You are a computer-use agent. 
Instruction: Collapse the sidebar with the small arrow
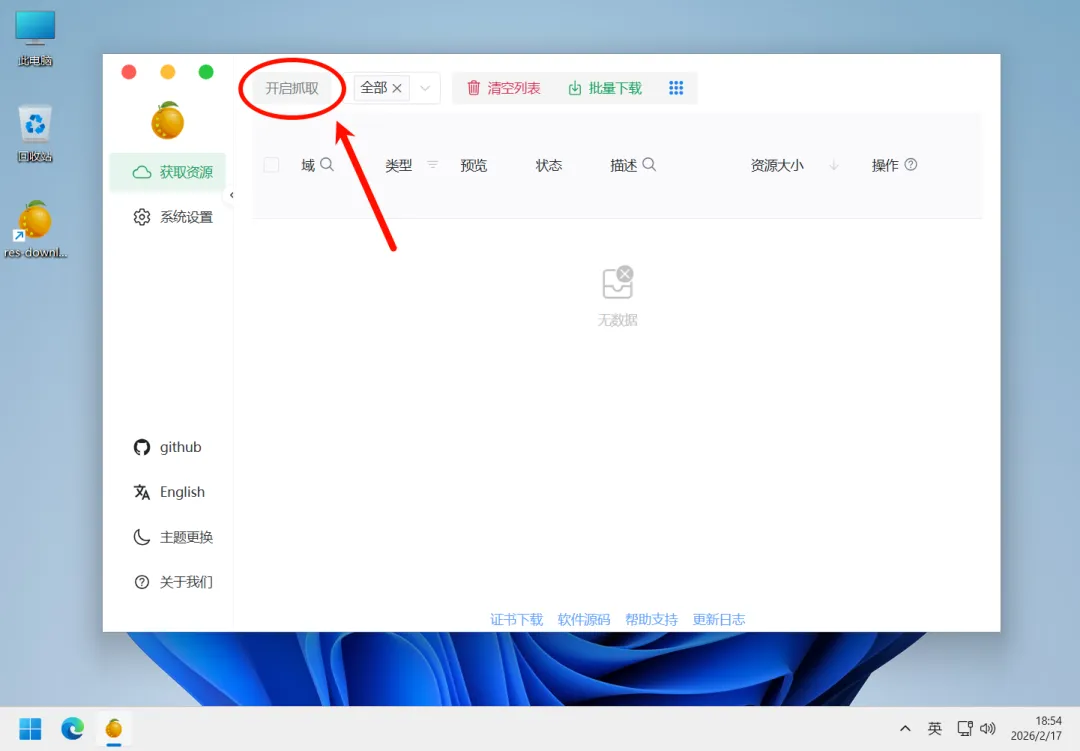pos(232,195)
